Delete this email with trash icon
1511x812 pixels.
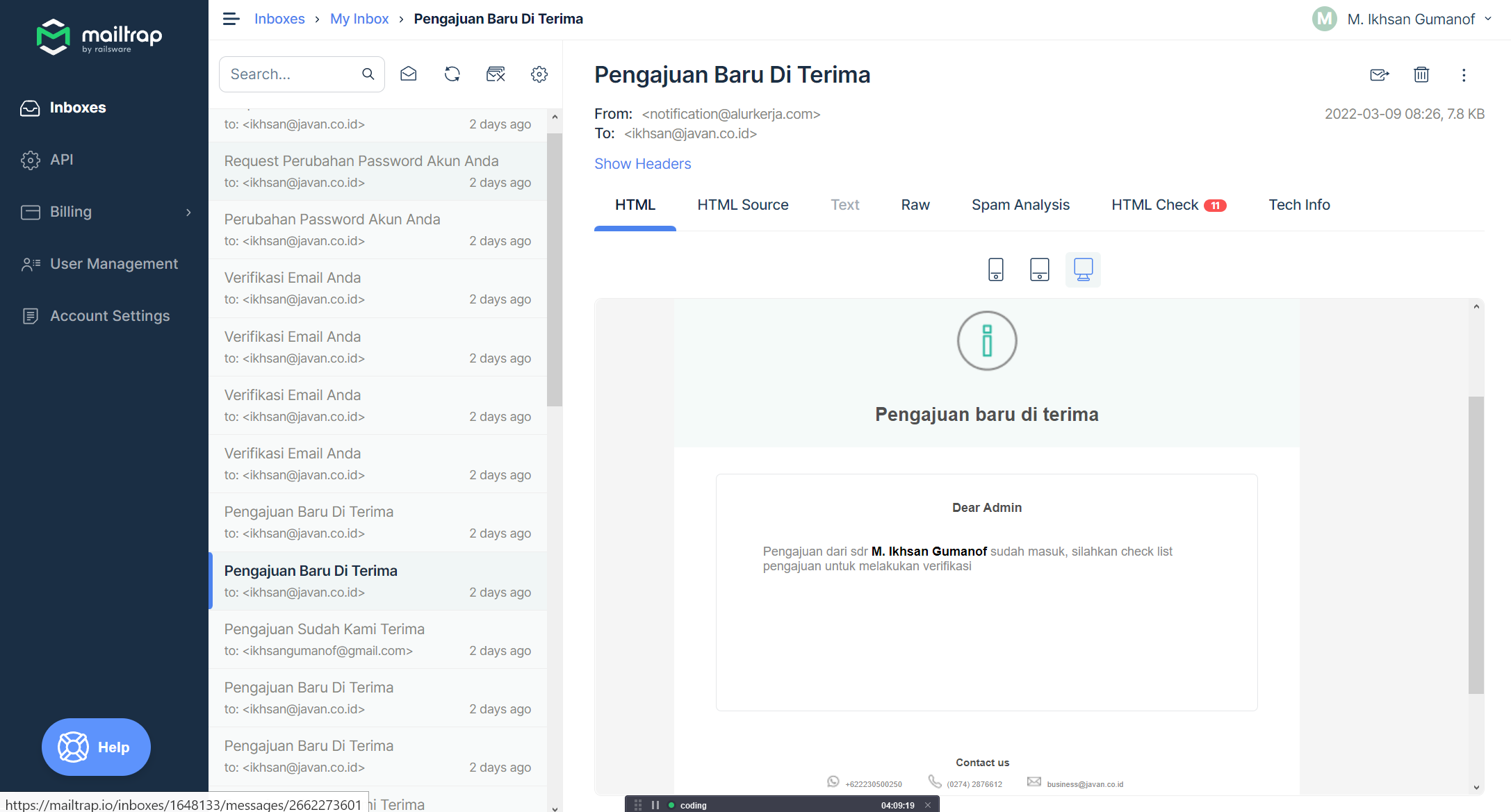tap(1421, 75)
